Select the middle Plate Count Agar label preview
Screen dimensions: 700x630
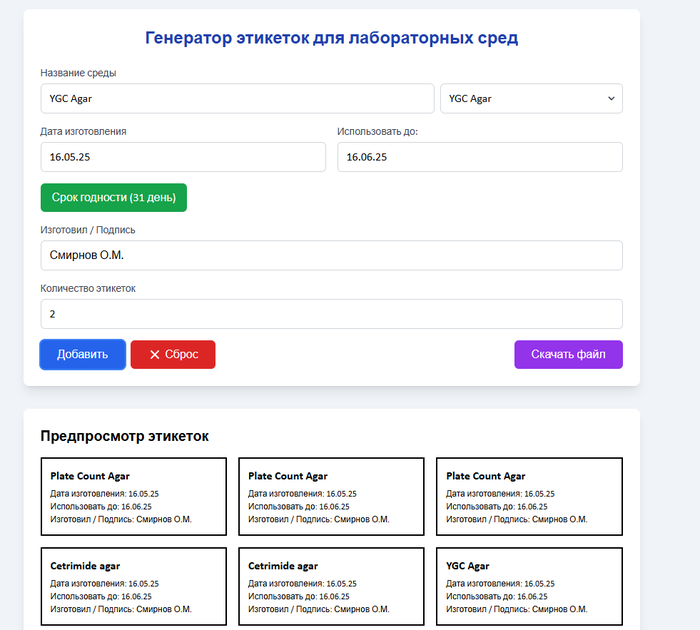tap(331, 497)
